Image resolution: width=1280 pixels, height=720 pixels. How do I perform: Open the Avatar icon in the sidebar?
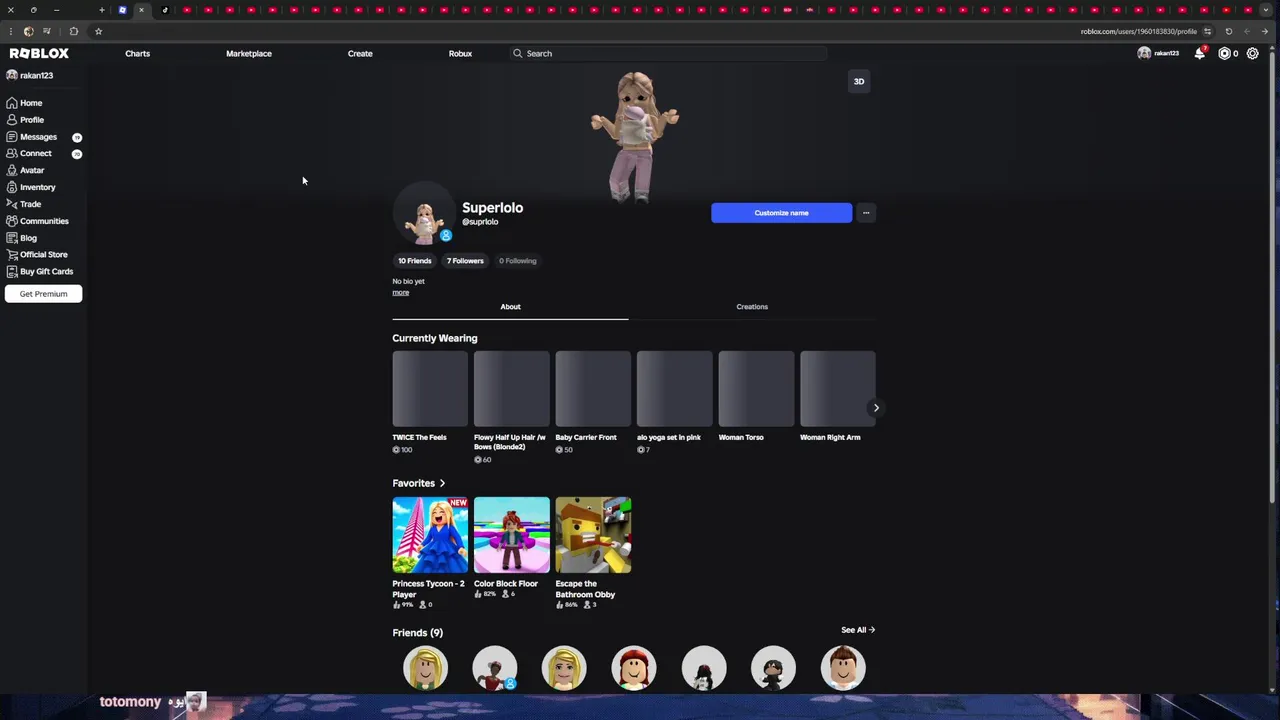[12, 170]
